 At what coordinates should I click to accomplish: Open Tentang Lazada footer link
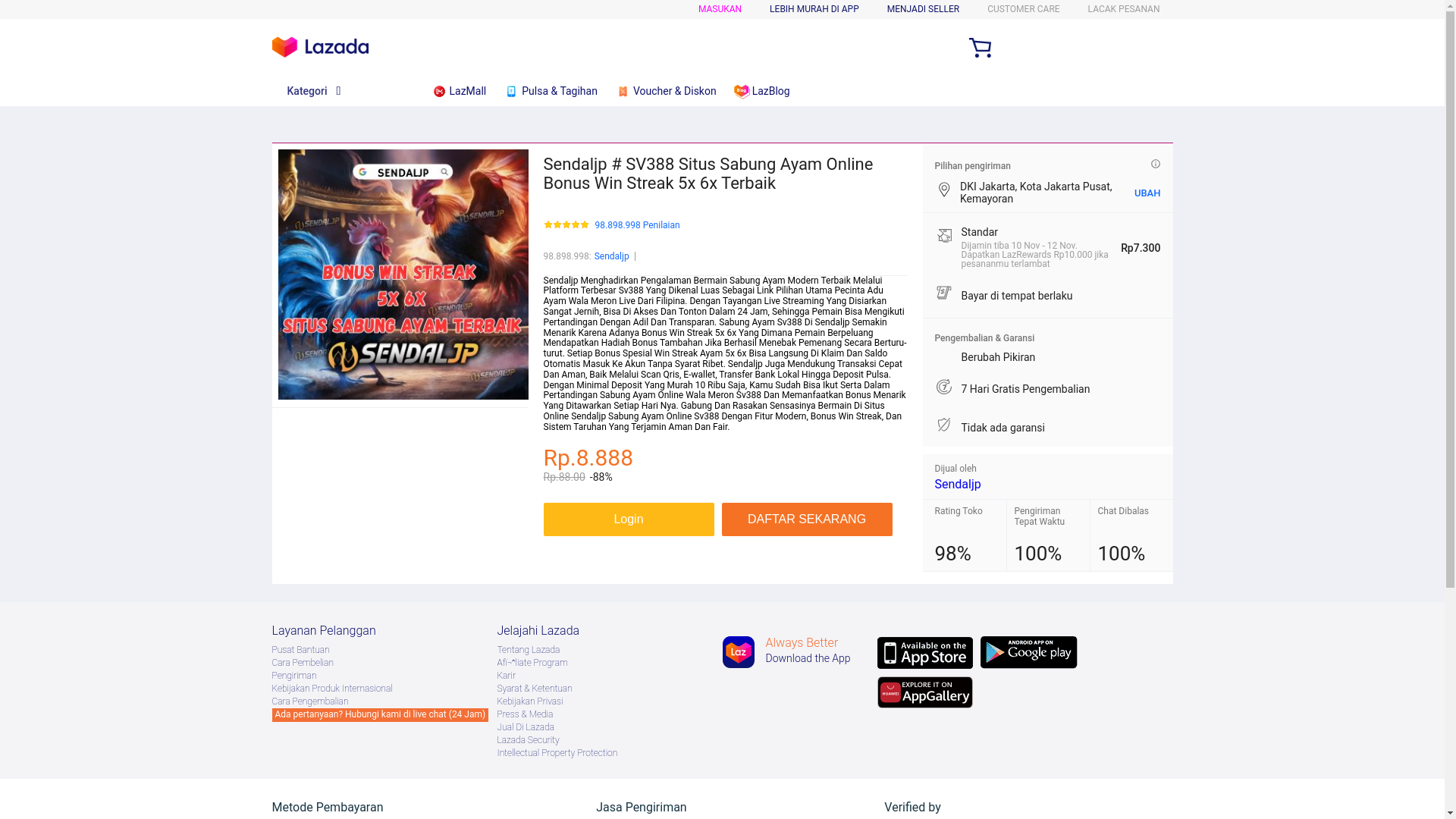click(528, 650)
